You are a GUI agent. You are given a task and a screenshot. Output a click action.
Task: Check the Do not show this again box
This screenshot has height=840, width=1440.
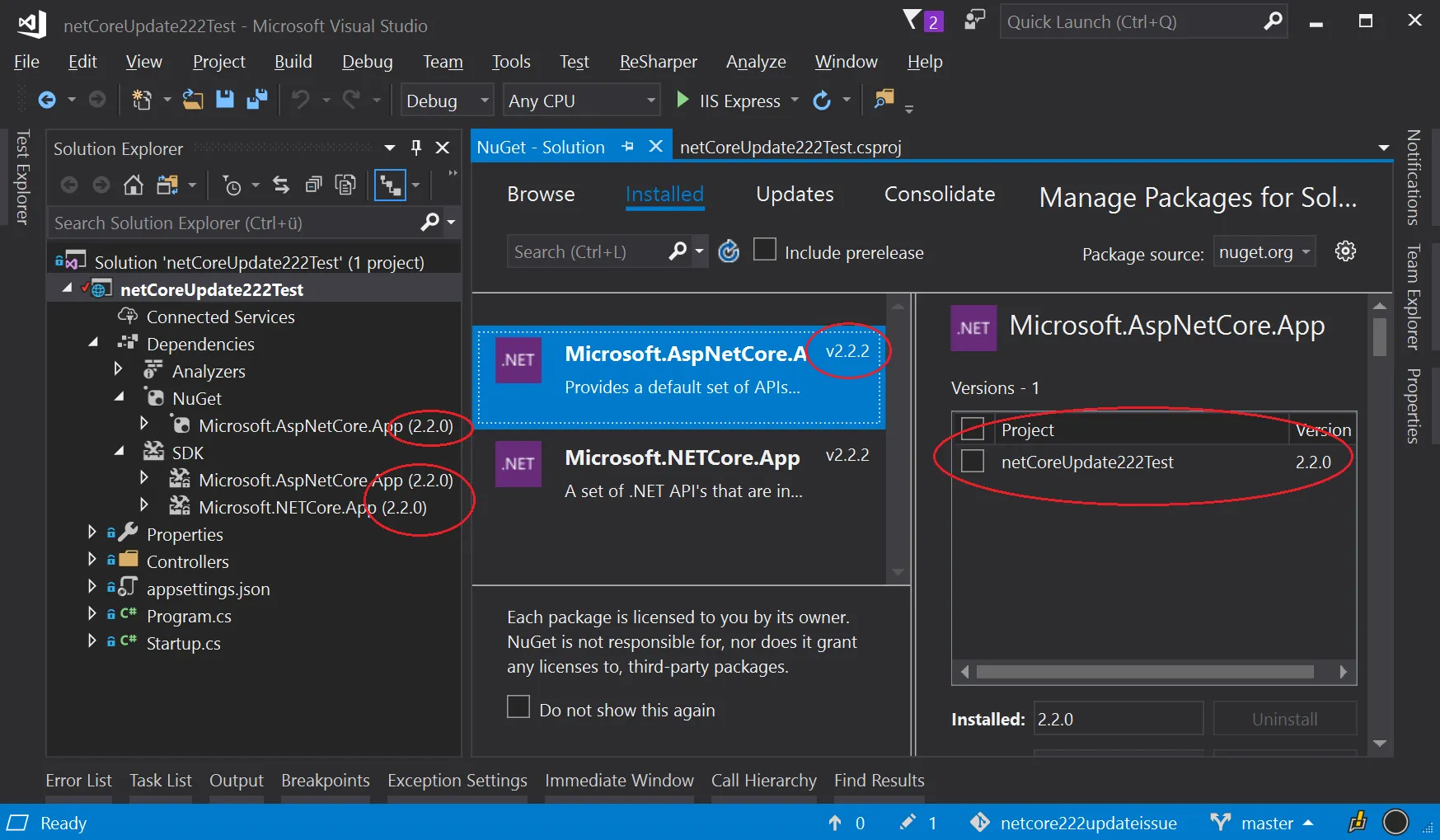pos(518,707)
